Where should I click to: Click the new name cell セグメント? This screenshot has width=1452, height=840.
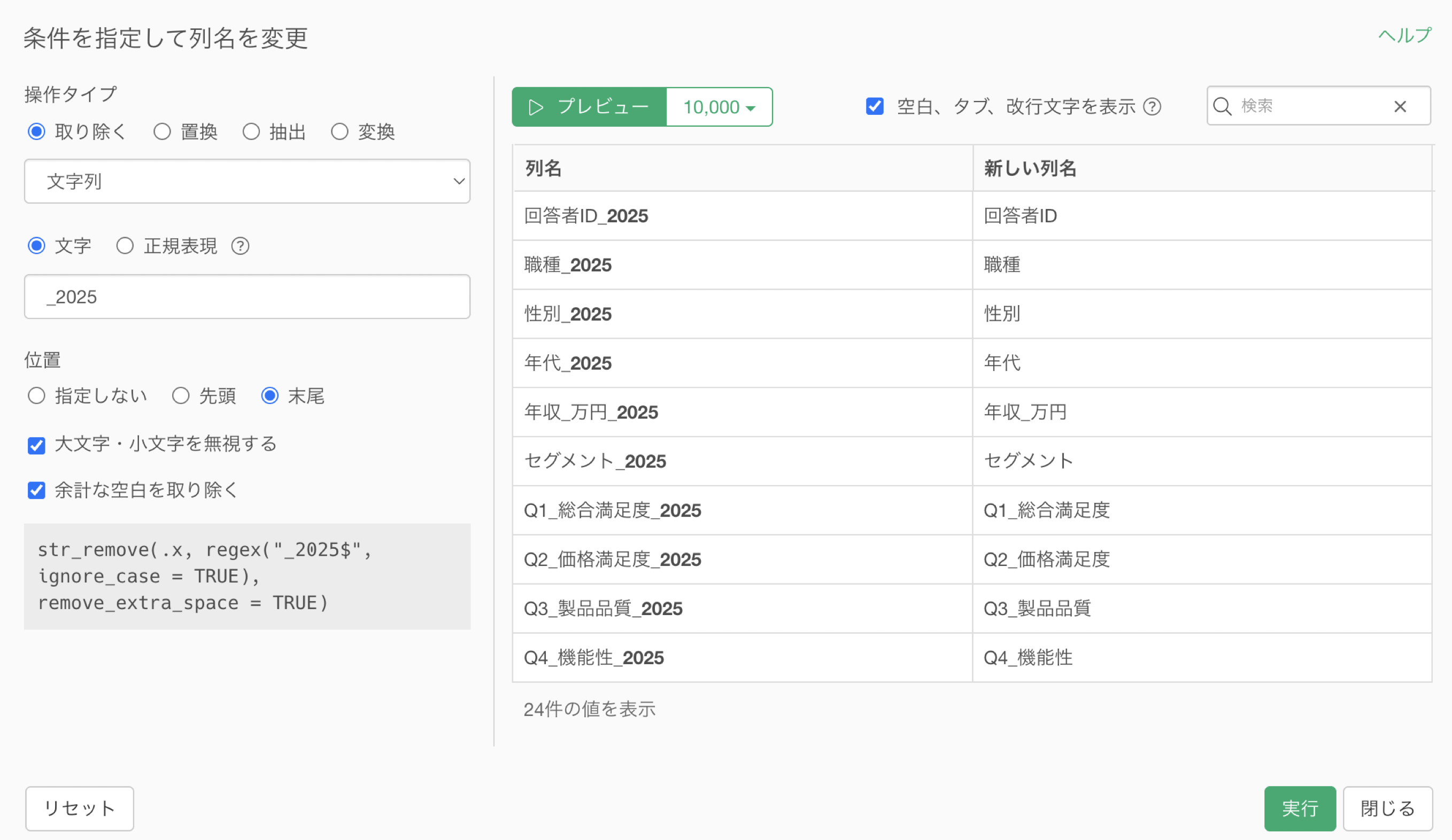(1202, 461)
